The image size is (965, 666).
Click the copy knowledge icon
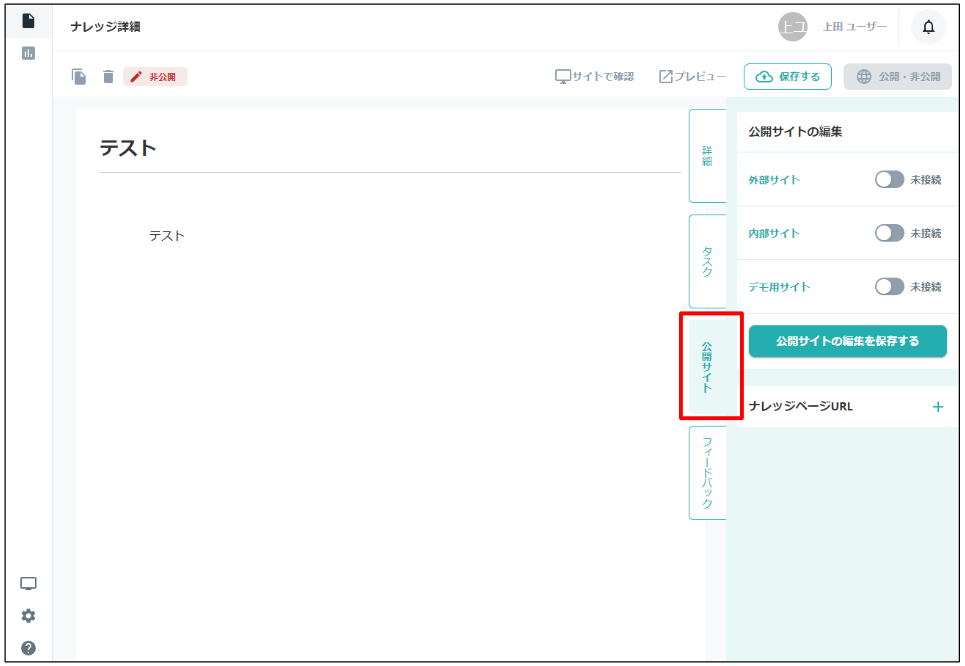[79, 77]
